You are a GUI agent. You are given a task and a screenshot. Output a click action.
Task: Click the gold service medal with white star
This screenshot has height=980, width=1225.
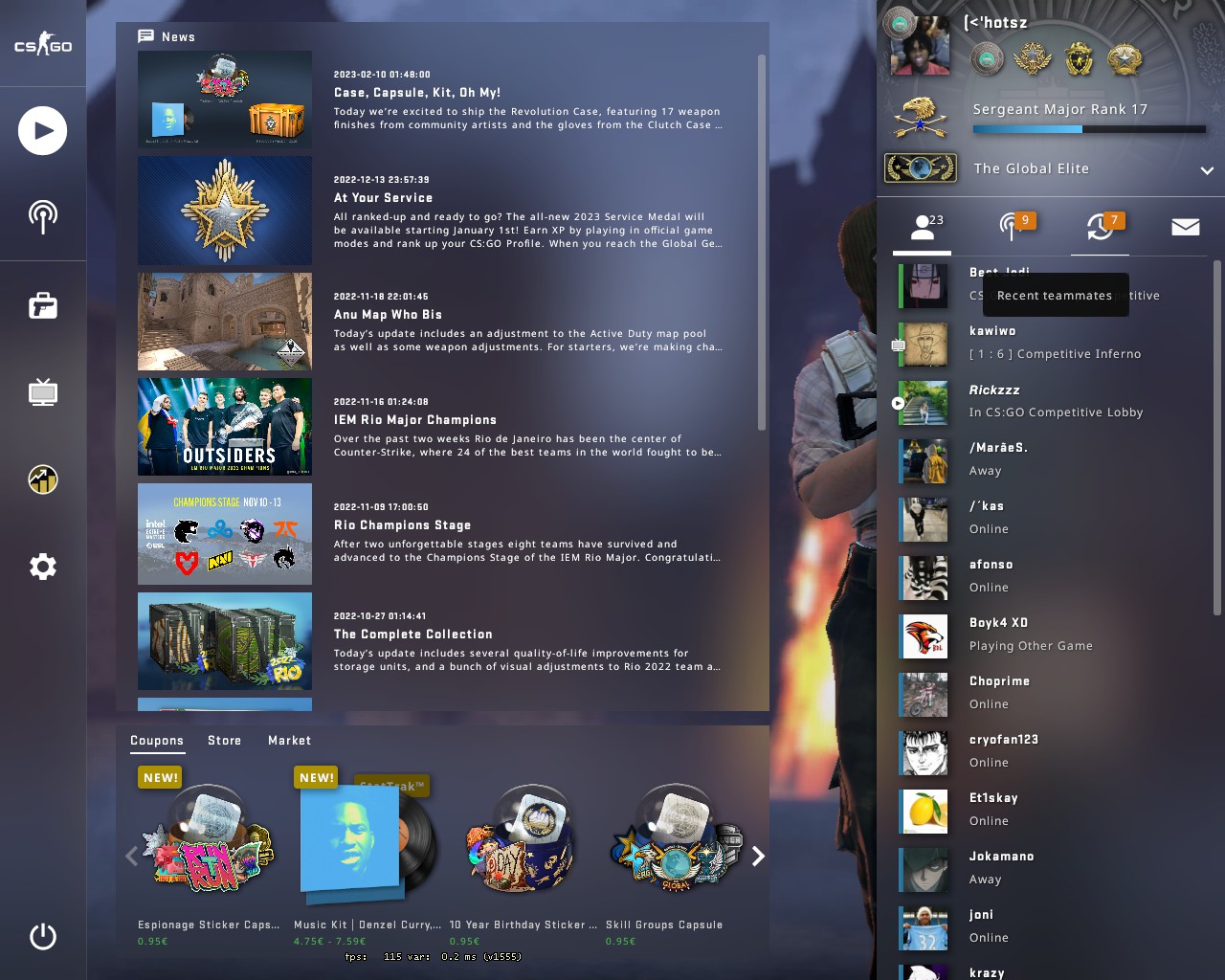click(x=1125, y=59)
